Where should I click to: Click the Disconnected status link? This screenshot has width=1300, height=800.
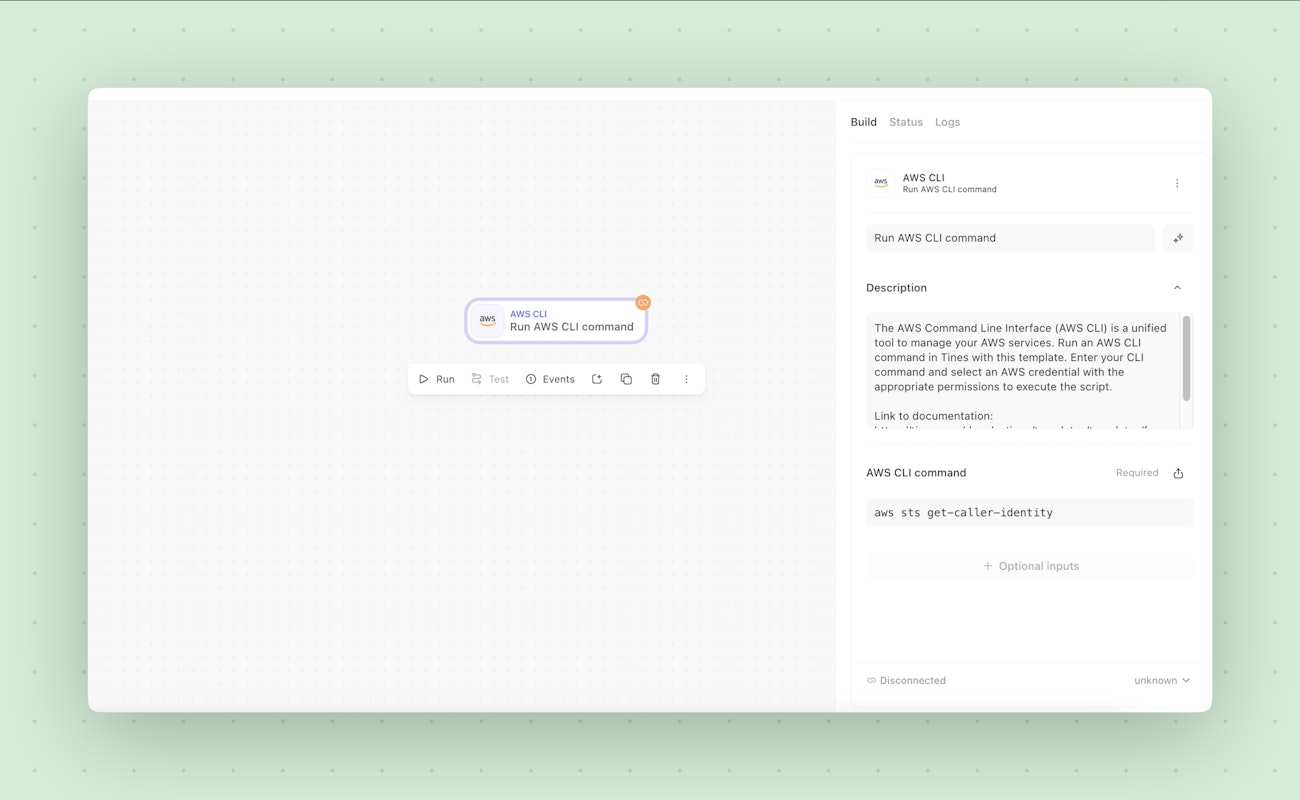pos(906,680)
